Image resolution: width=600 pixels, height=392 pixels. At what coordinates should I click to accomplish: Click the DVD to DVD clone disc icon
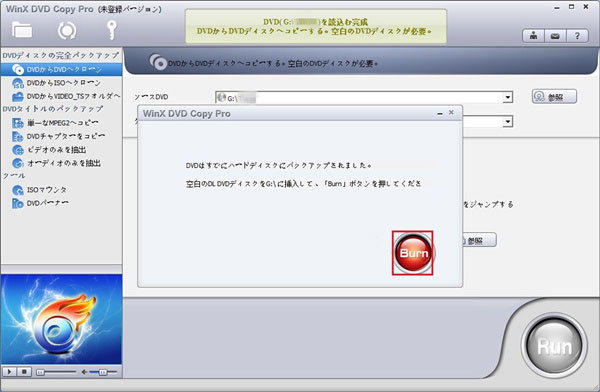coord(18,70)
